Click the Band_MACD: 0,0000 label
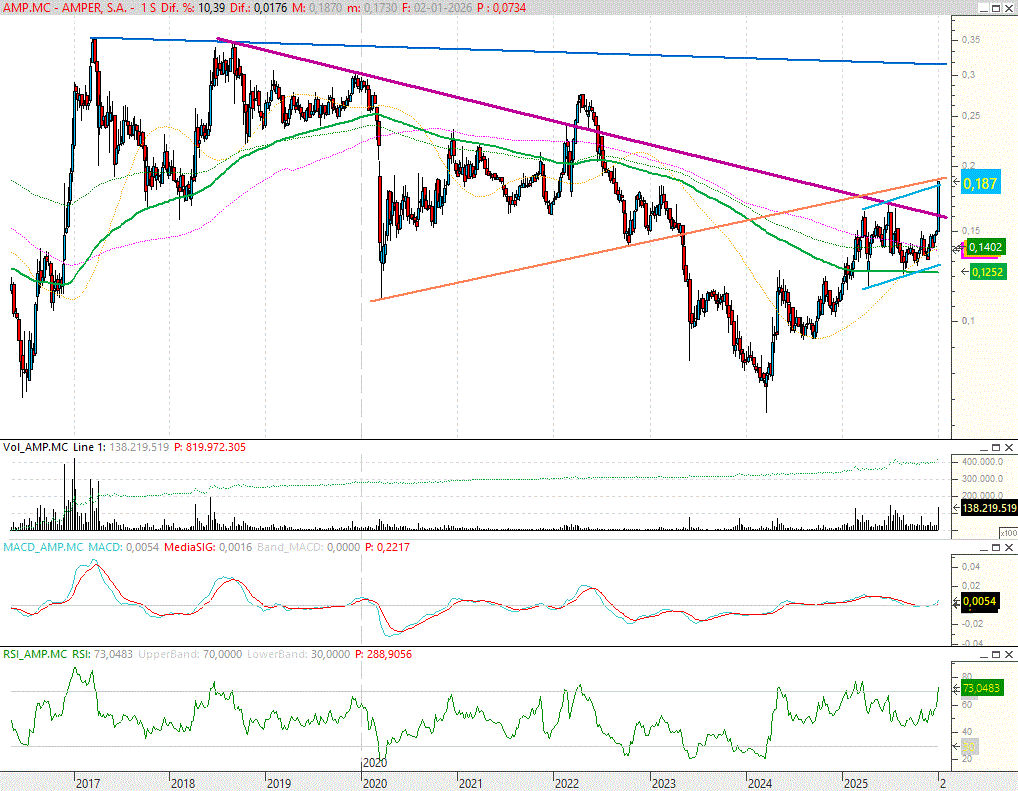This screenshot has width=1018, height=791. (x=308, y=547)
